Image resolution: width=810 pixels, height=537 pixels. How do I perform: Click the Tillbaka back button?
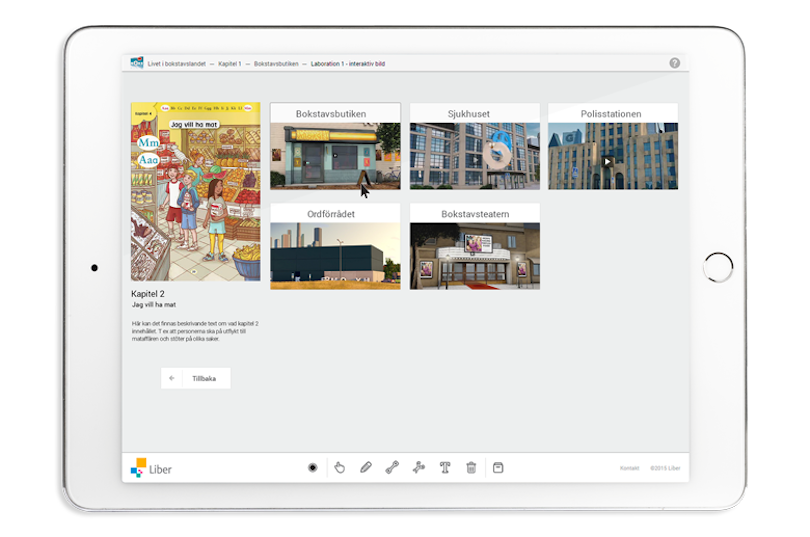tap(196, 378)
